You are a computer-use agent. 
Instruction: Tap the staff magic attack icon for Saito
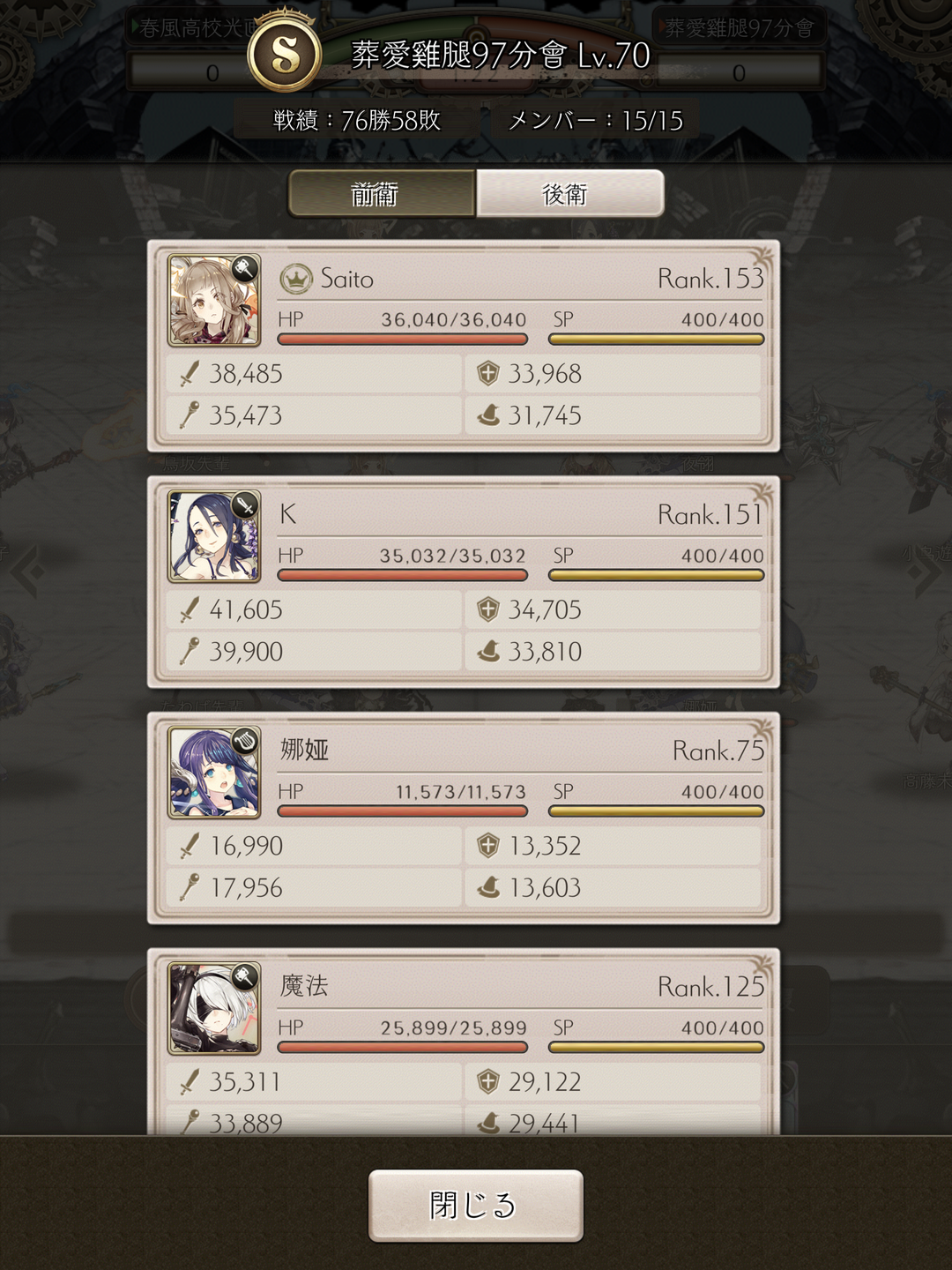189,415
